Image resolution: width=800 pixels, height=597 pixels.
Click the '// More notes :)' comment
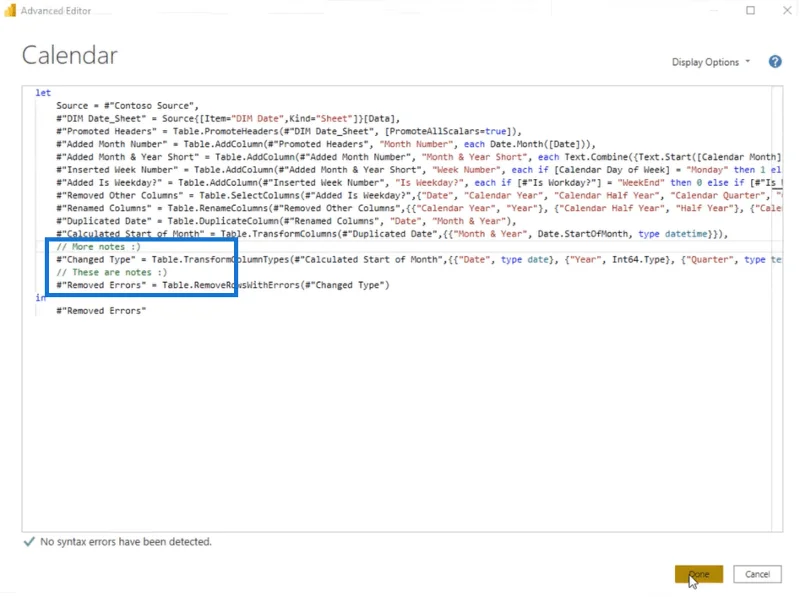tap(98, 246)
